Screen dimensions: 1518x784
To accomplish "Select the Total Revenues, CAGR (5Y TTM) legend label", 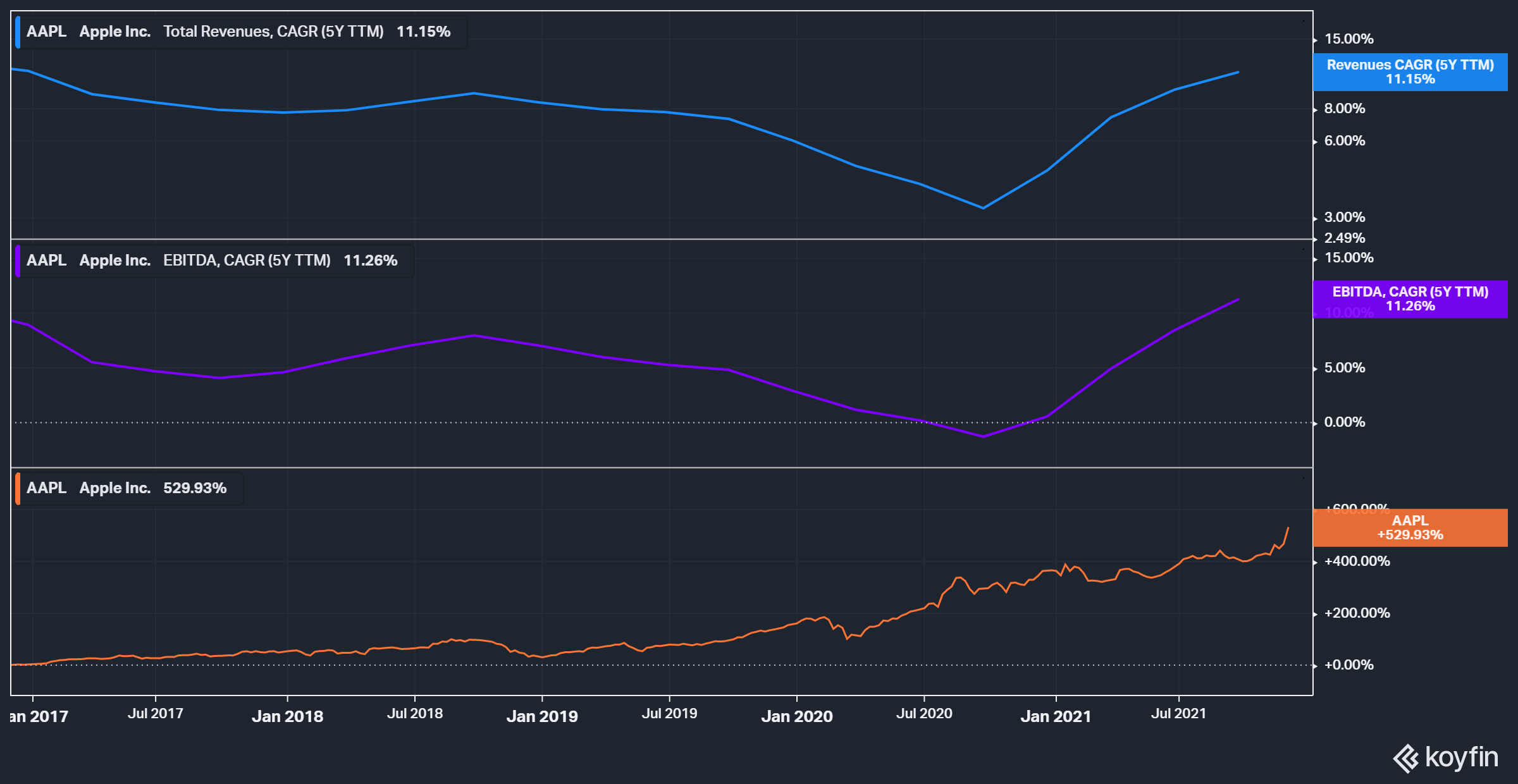I will tap(273, 32).
